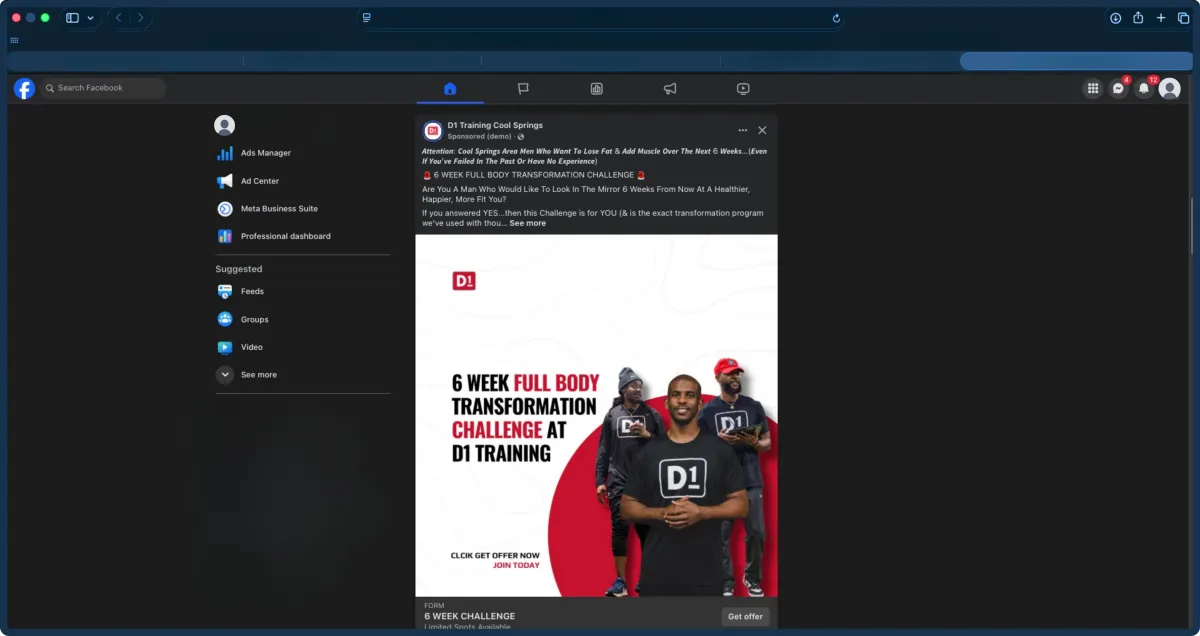Open your profile from the sidebar avatar
The image size is (1200, 636).
click(x=225, y=125)
